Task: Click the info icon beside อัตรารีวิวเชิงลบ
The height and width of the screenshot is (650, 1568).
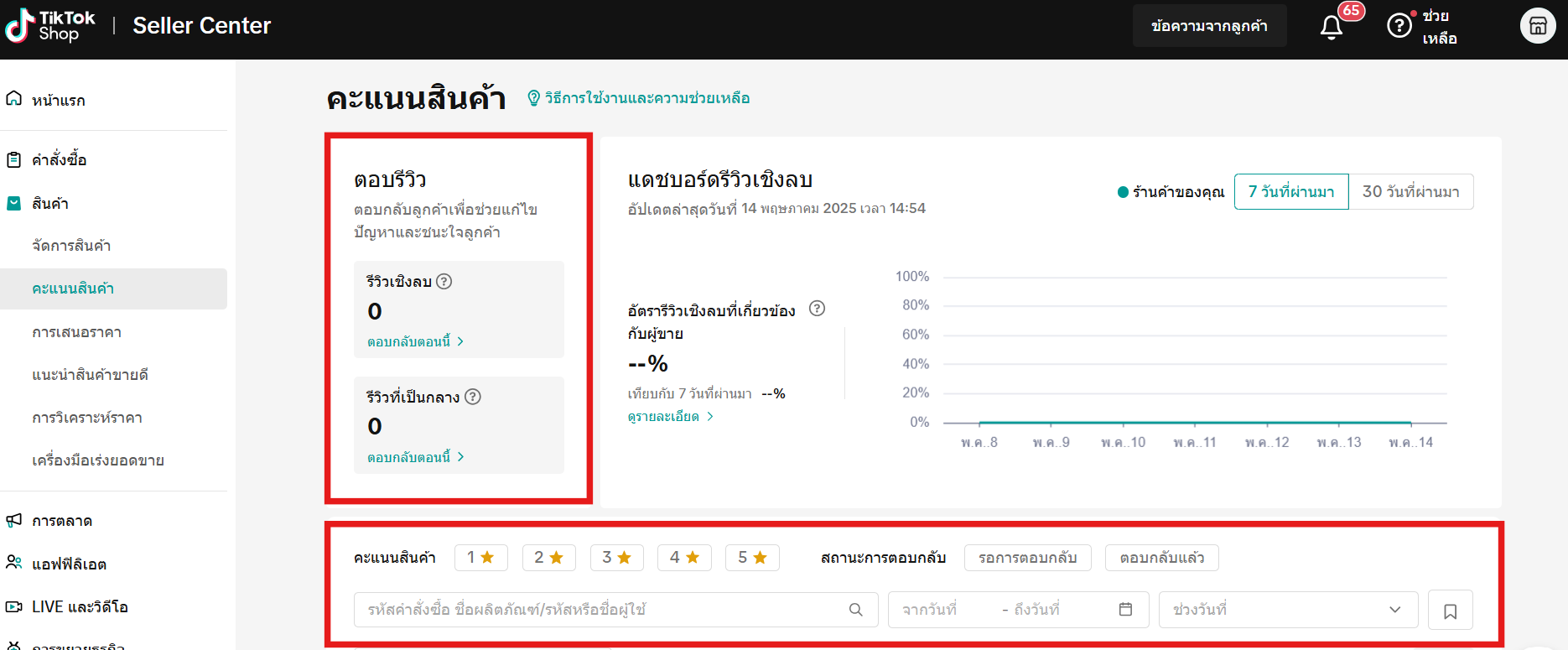Action: click(x=817, y=309)
